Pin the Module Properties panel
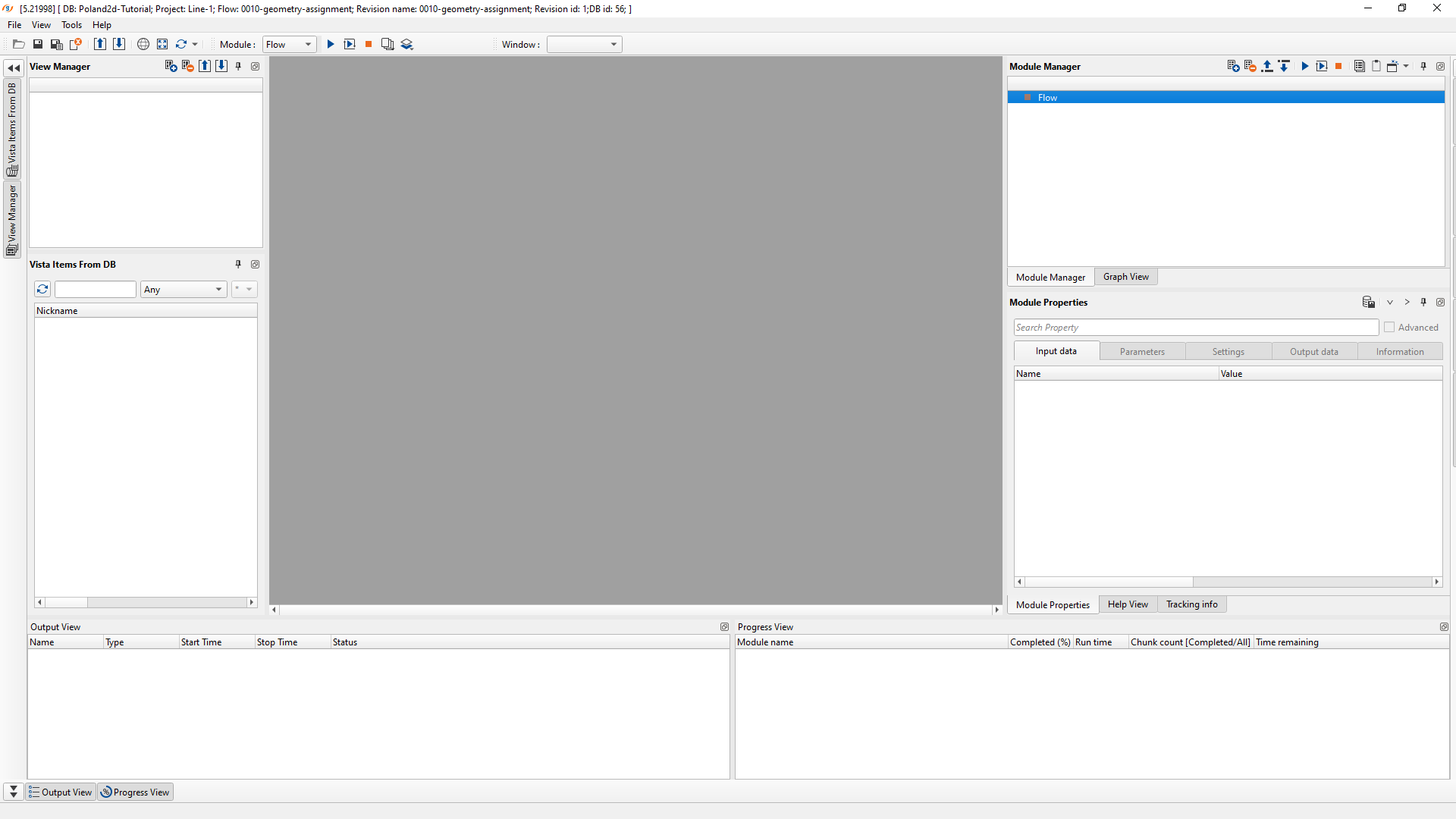The height and width of the screenshot is (819, 1456). 1423,303
